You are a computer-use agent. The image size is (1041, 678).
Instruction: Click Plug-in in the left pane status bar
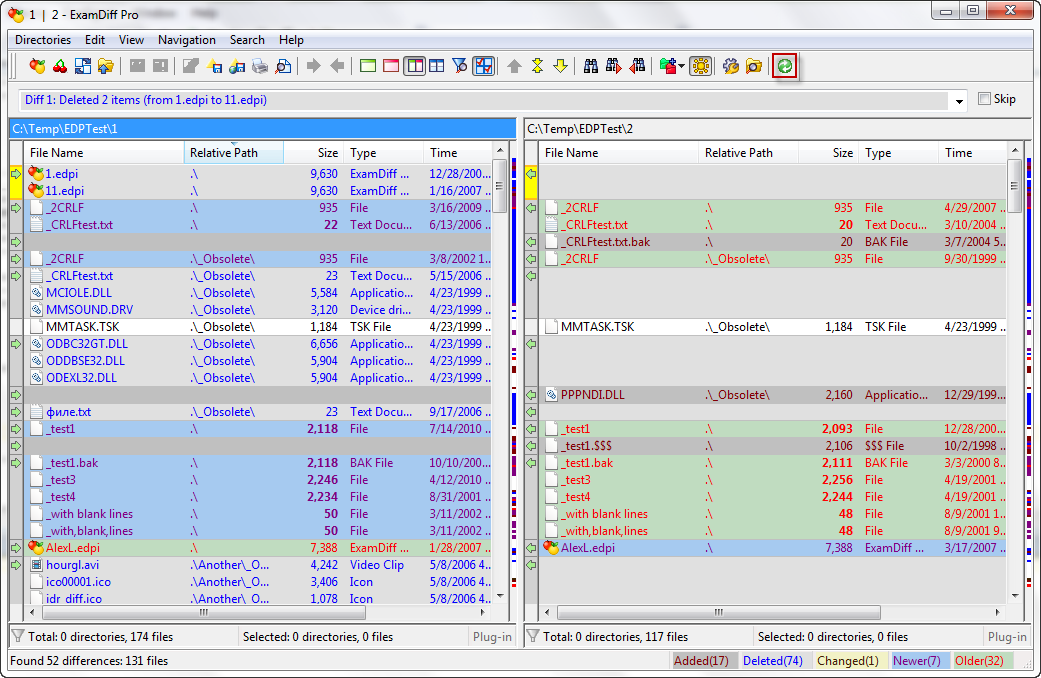492,637
